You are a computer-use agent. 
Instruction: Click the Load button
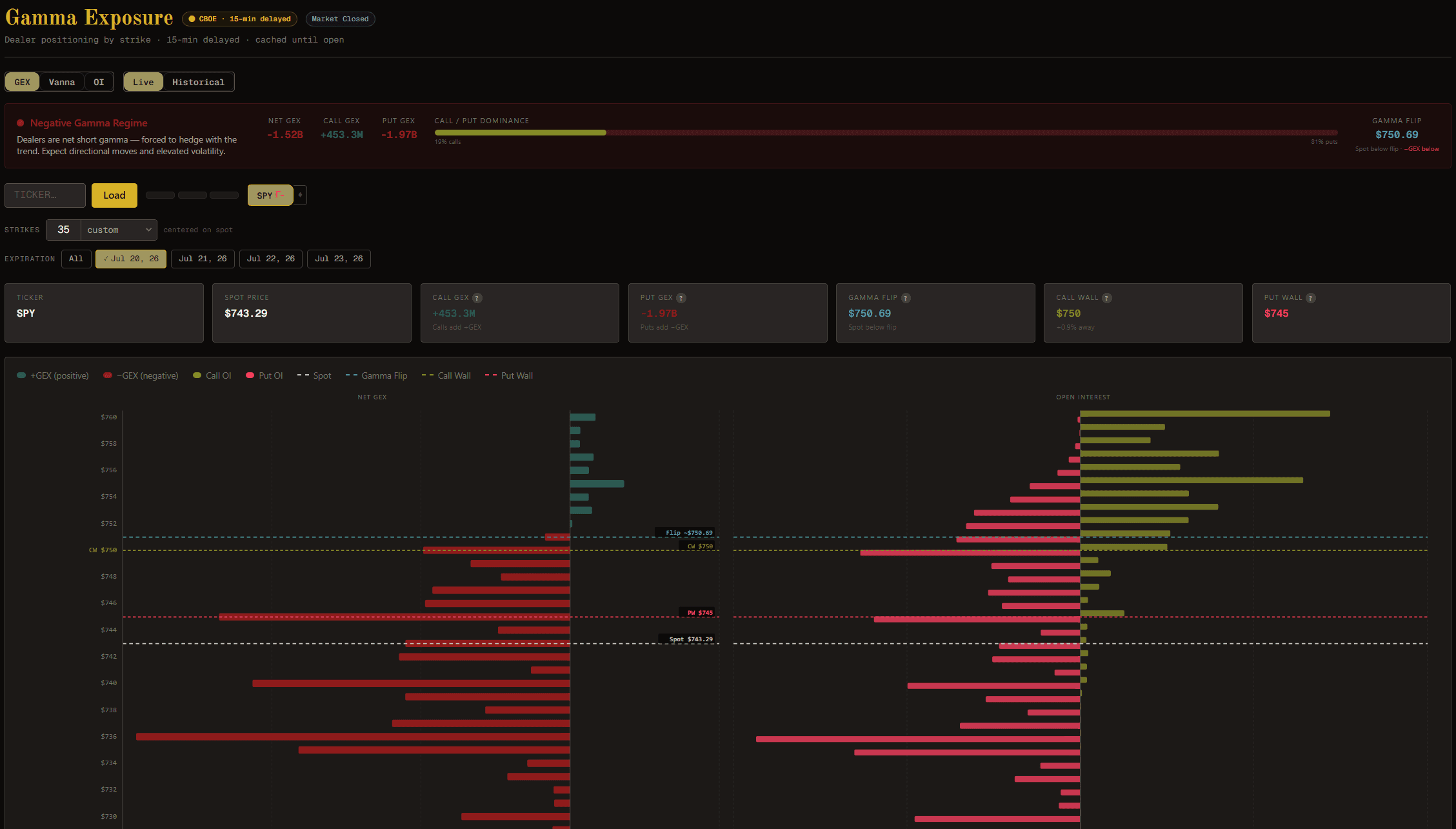[114, 195]
